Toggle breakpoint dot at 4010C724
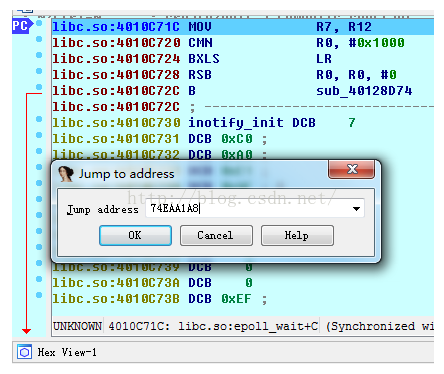The height and width of the screenshot is (374, 444). [x=39, y=55]
